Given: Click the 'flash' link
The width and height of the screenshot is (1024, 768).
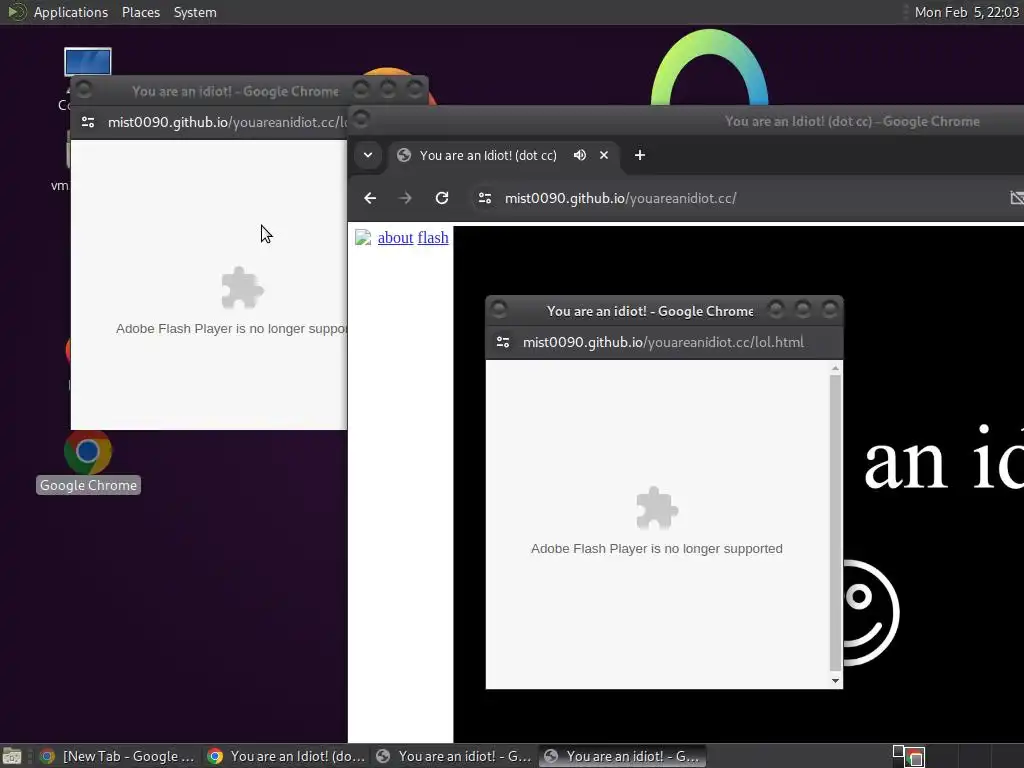Looking at the screenshot, I should coord(433,238).
